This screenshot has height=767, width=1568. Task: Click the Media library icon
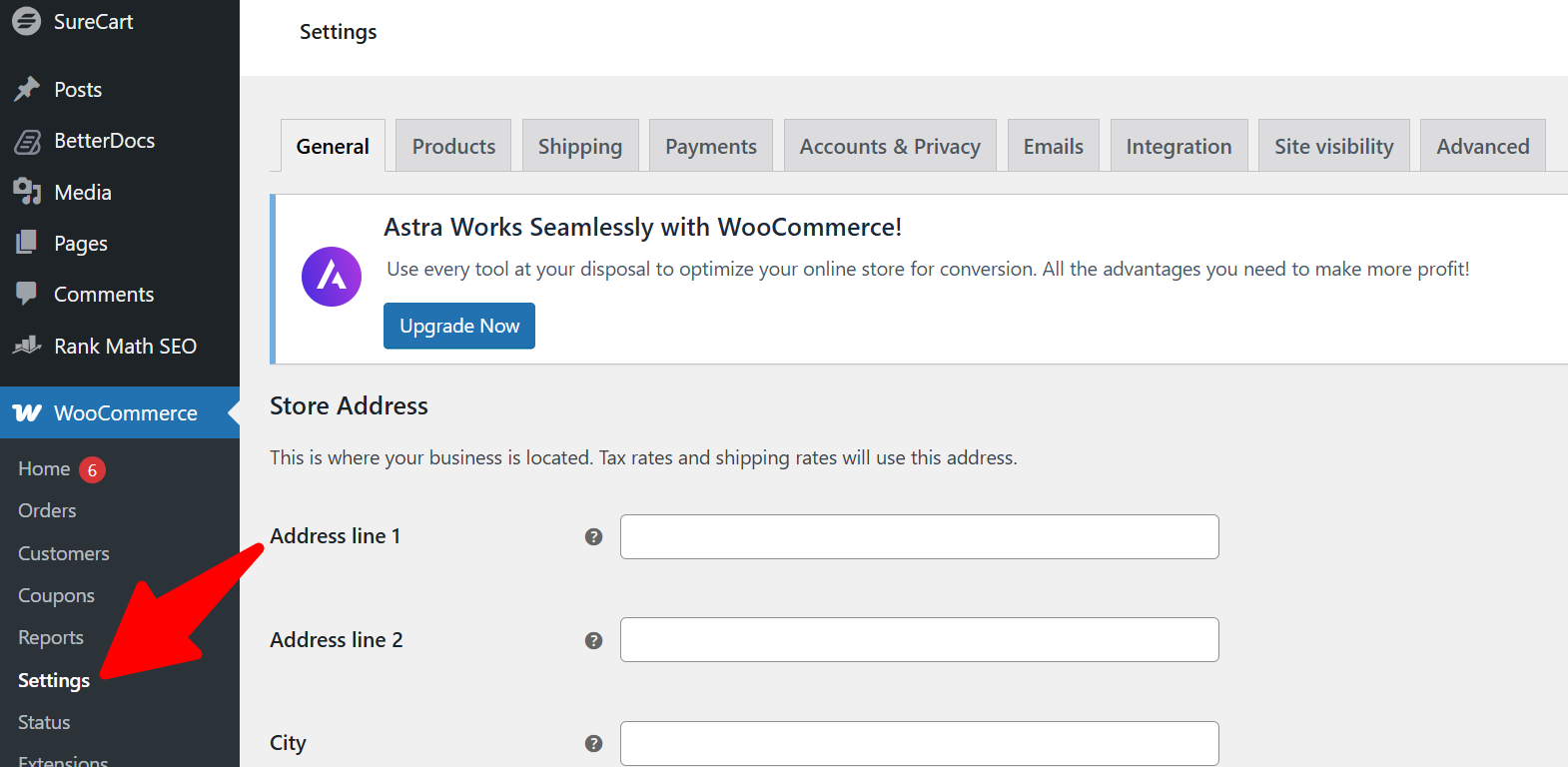coord(27,192)
